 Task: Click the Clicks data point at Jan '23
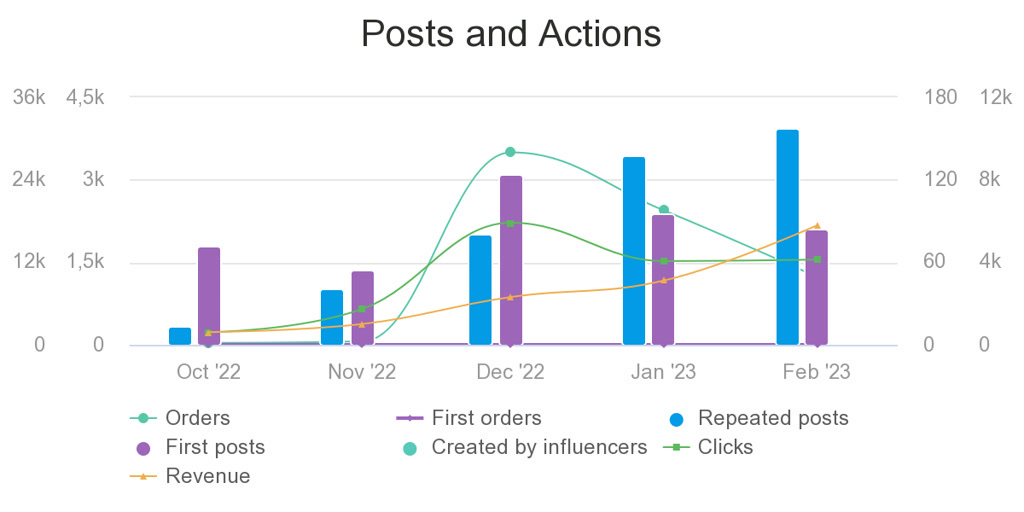click(664, 261)
